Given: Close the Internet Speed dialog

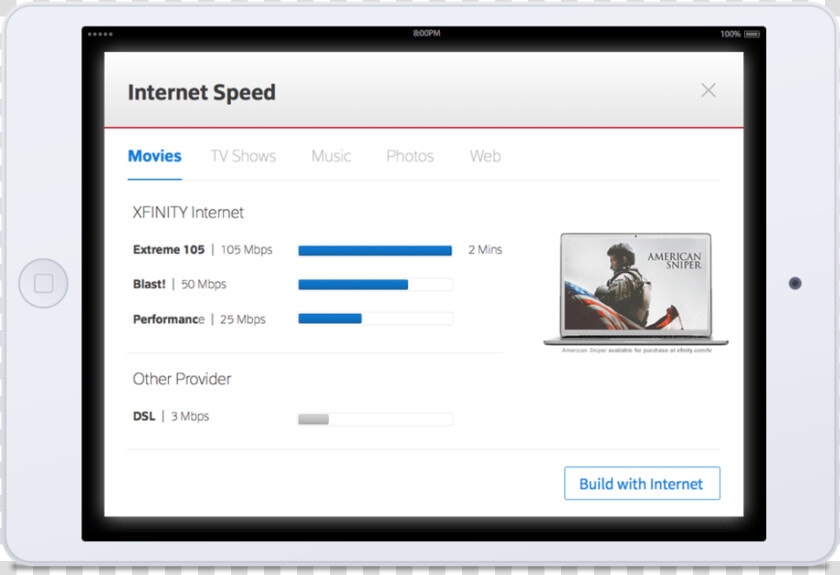Looking at the screenshot, I should click(708, 90).
